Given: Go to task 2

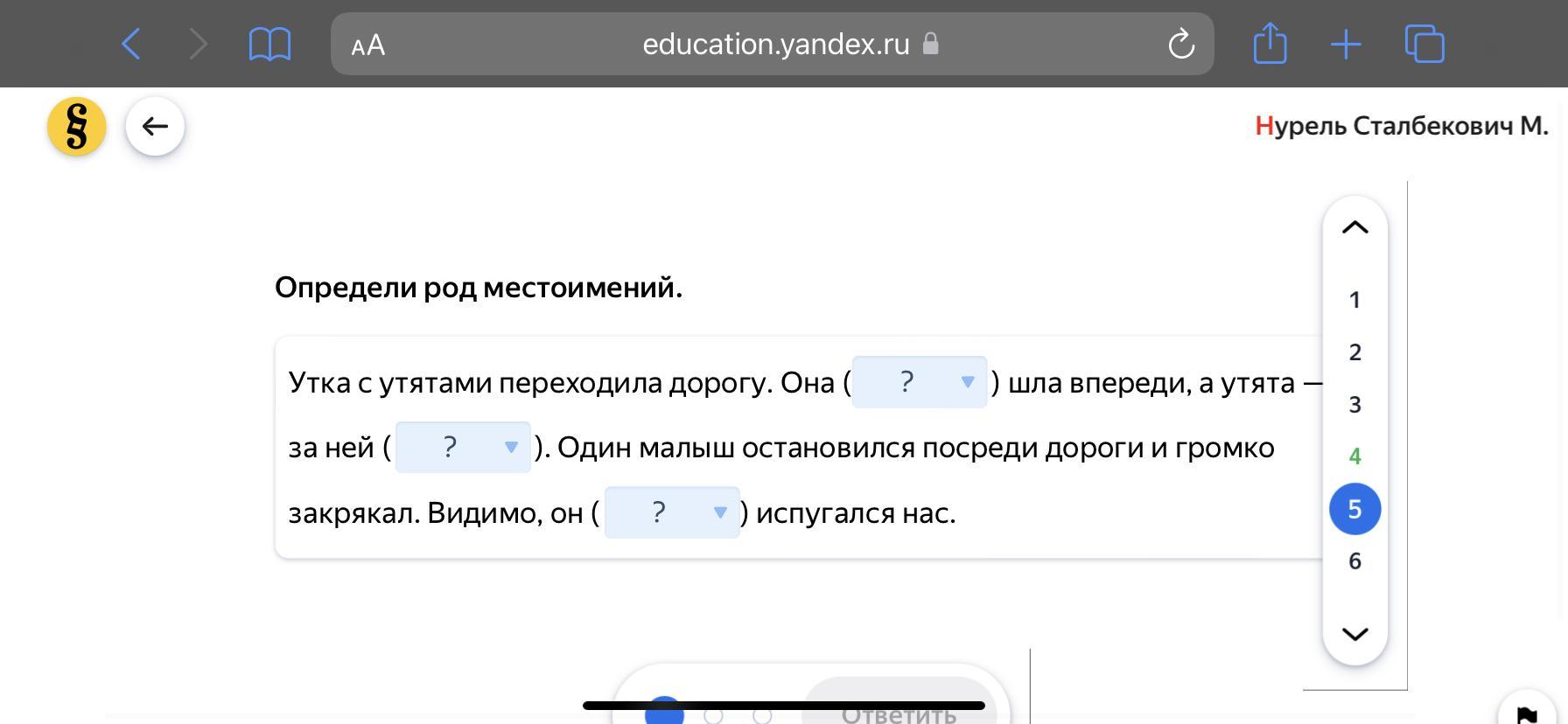Looking at the screenshot, I should click(x=1354, y=352).
